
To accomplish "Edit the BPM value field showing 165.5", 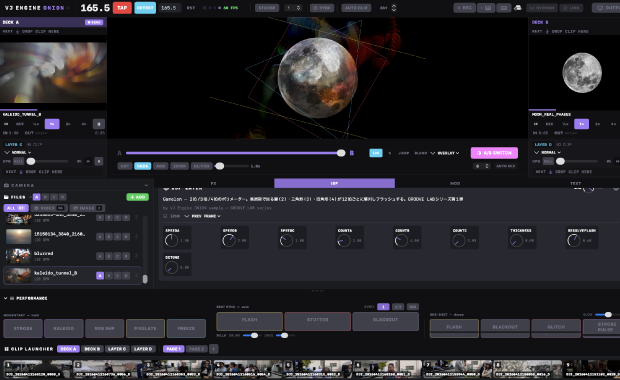I will click(x=170, y=8).
